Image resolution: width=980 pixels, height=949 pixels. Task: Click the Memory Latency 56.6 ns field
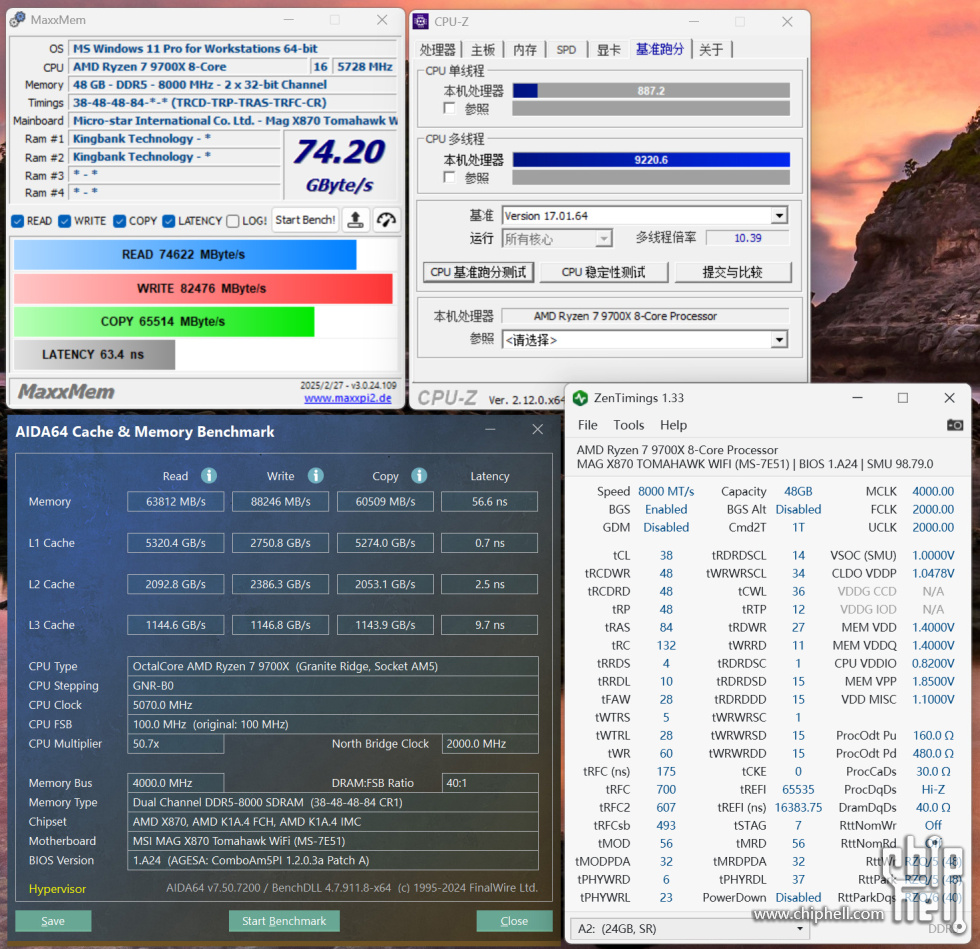click(489, 501)
